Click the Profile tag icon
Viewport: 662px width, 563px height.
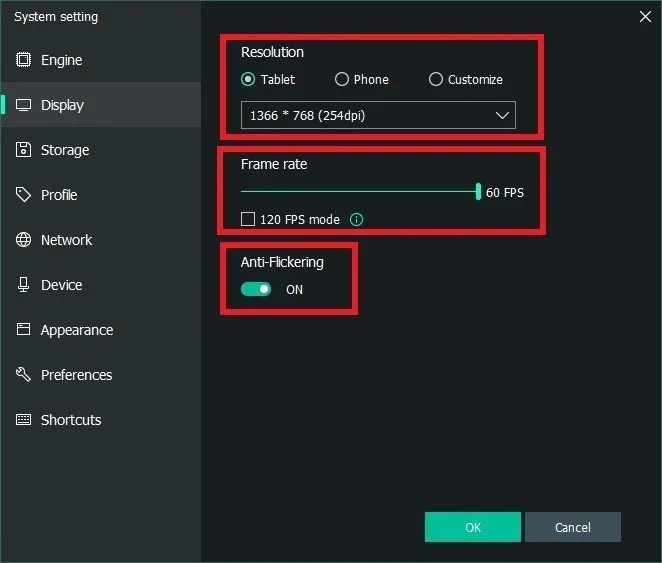point(23,195)
